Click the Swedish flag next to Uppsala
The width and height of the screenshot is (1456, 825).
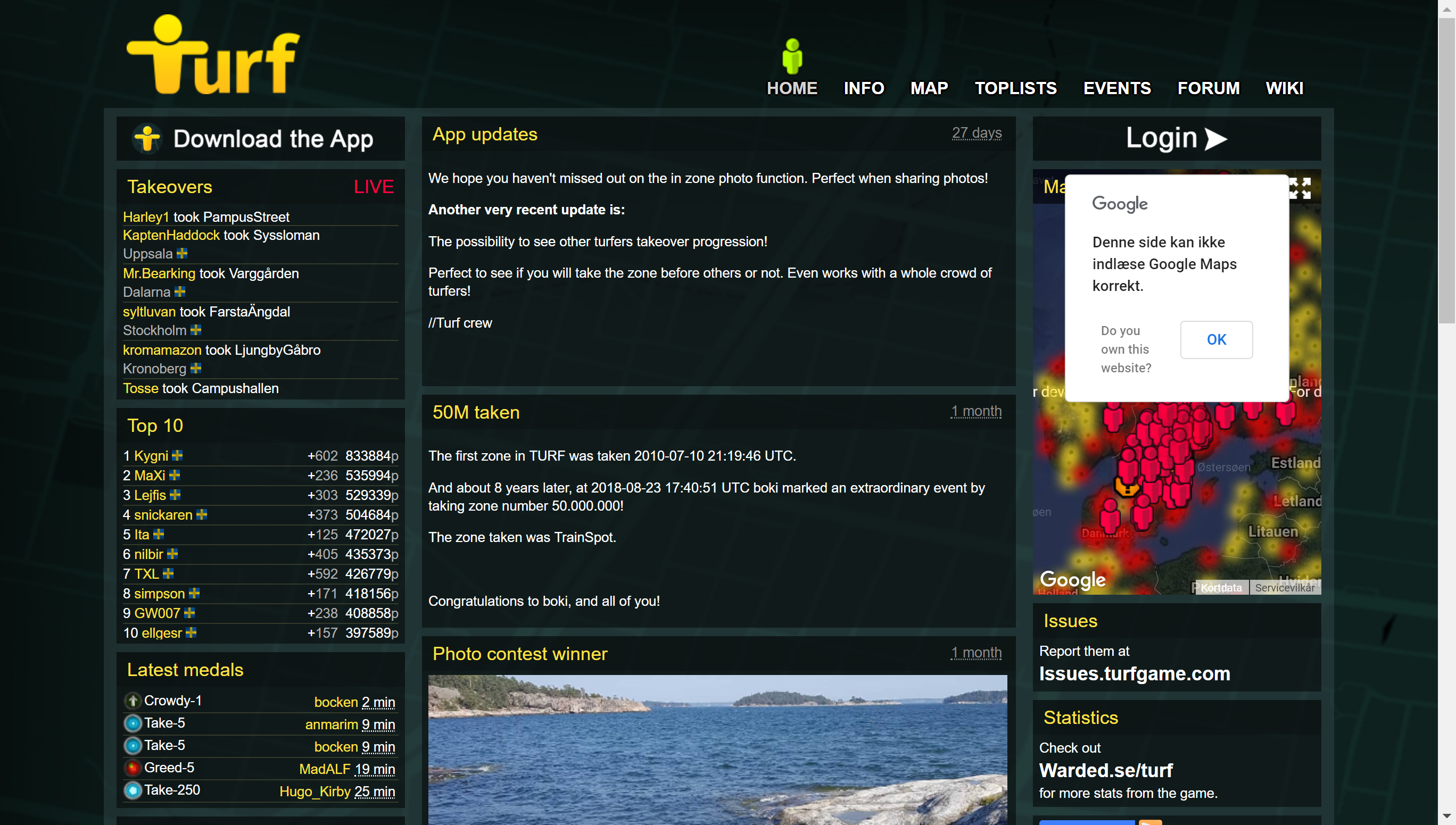(x=182, y=253)
